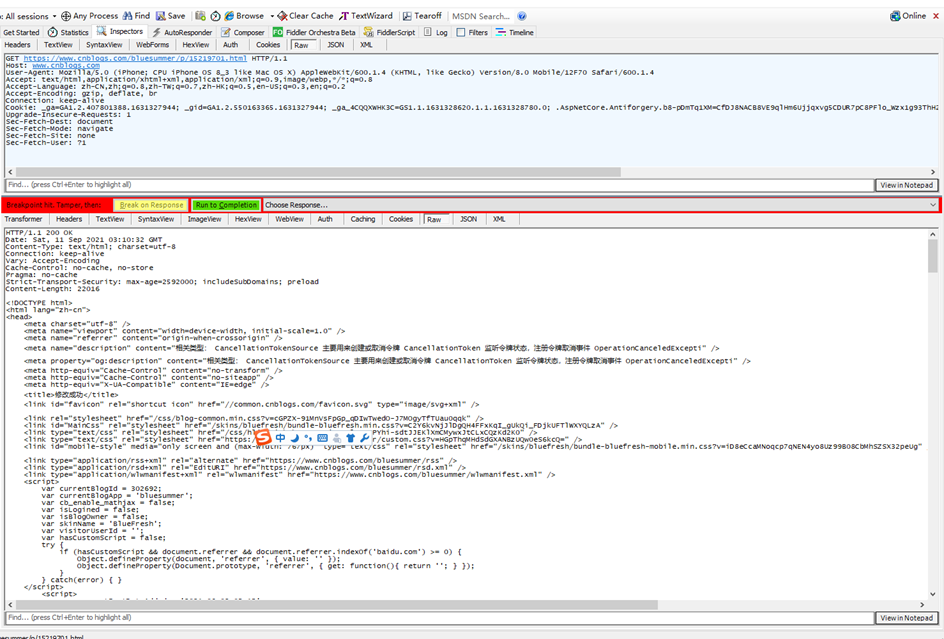Click the blue help icon beside MSDN Search
The height and width of the screenshot is (639, 944).
[522, 16]
